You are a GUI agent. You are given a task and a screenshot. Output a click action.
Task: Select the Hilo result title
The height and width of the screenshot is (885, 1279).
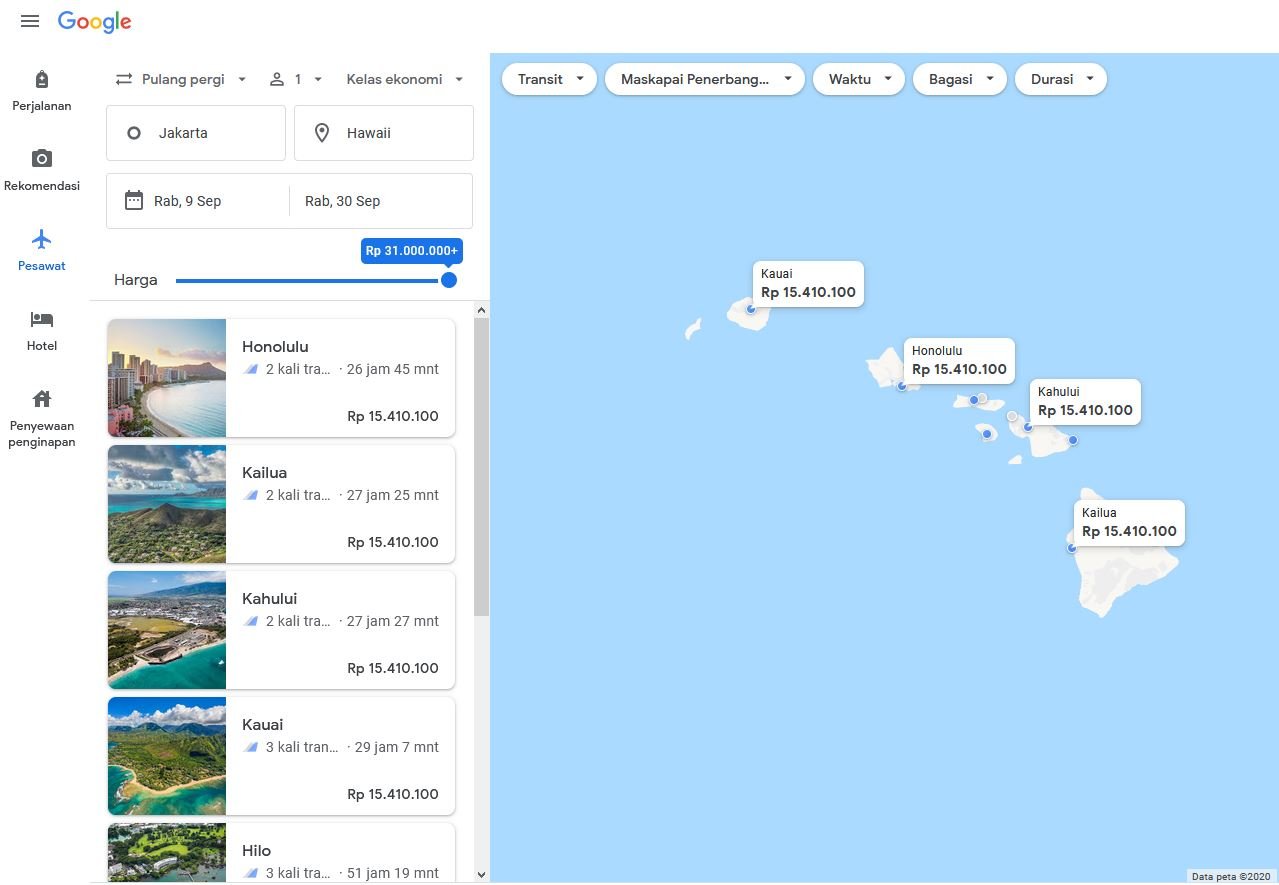coord(256,851)
